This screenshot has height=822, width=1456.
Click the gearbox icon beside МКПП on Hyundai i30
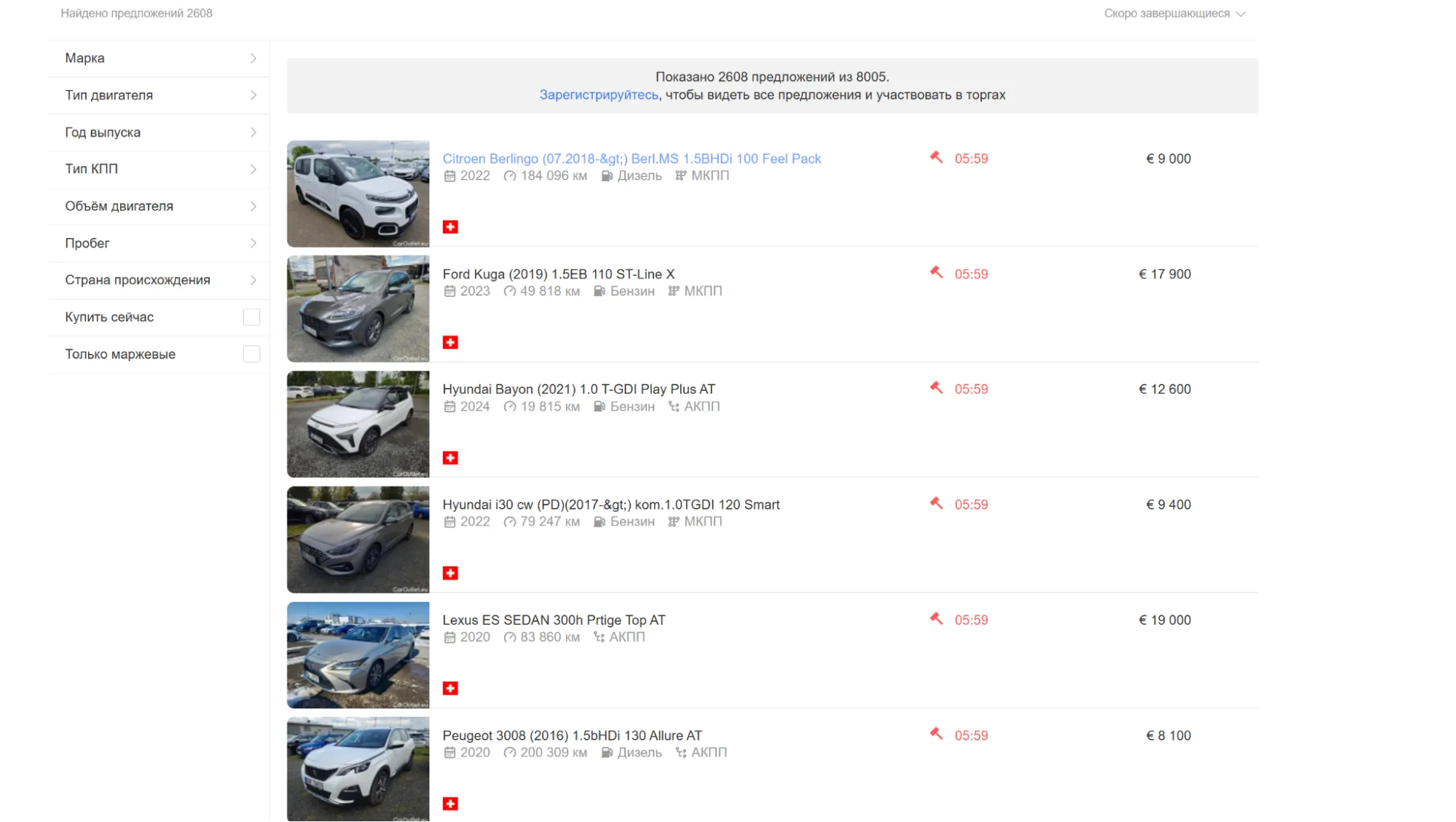pyautogui.click(x=673, y=521)
